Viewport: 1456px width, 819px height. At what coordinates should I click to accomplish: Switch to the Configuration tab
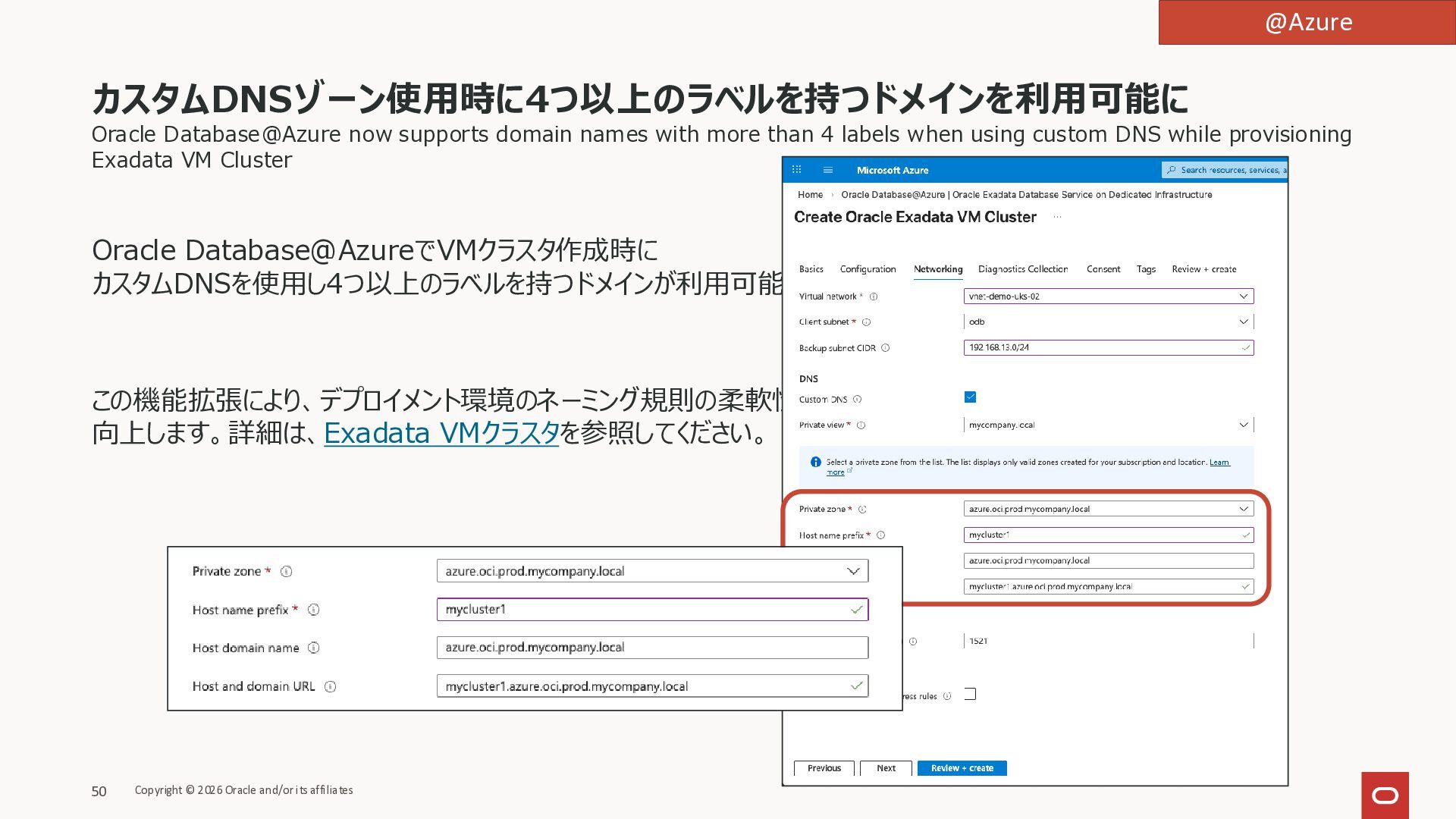(868, 269)
